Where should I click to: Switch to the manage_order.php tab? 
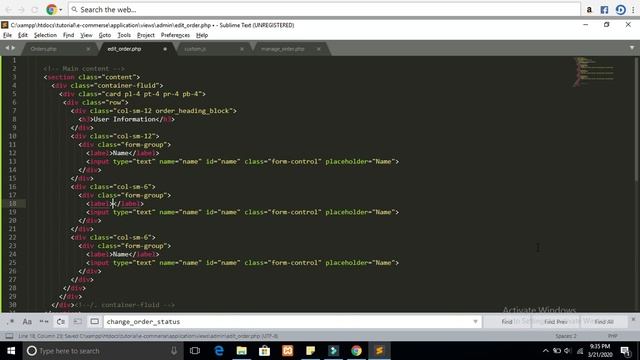(x=282, y=49)
